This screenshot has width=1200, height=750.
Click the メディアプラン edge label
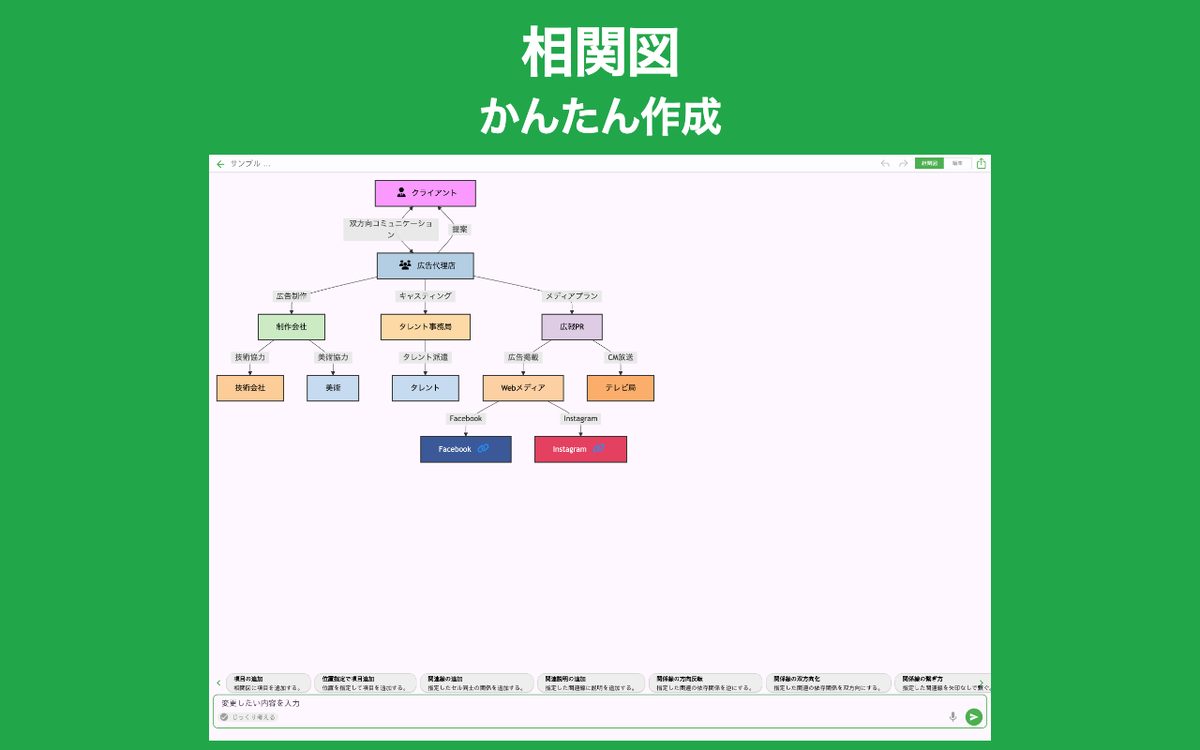point(572,296)
